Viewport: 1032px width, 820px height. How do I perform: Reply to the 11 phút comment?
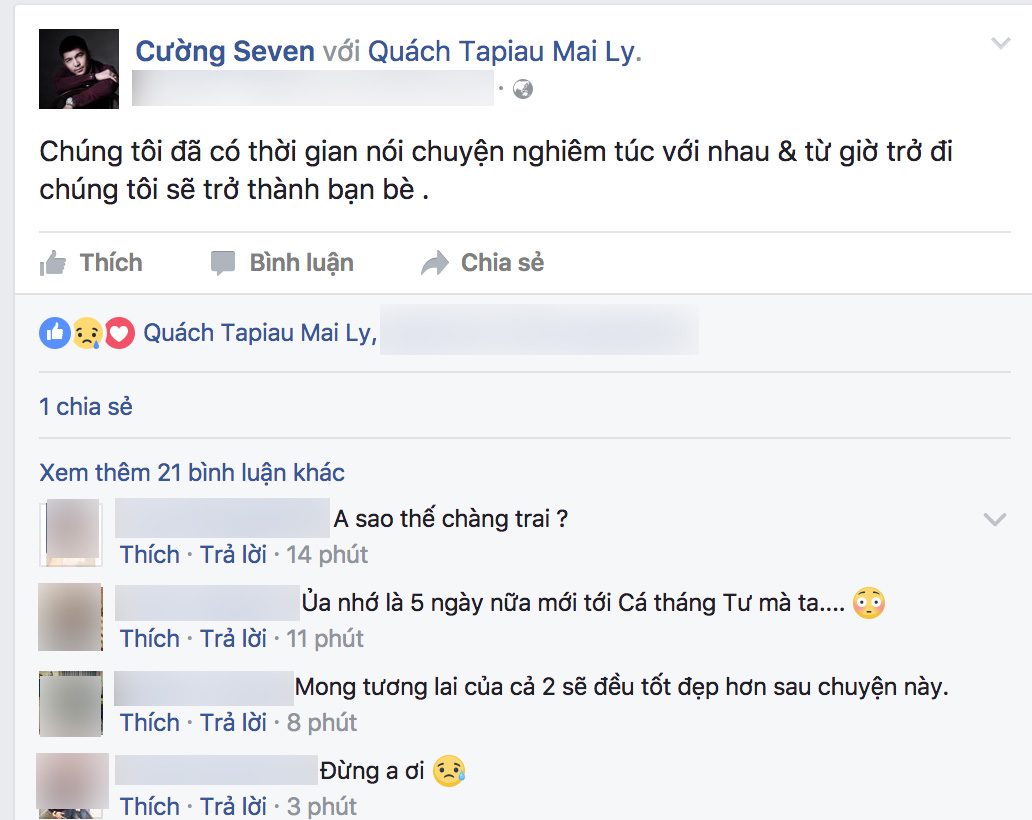(x=233, y=639)
